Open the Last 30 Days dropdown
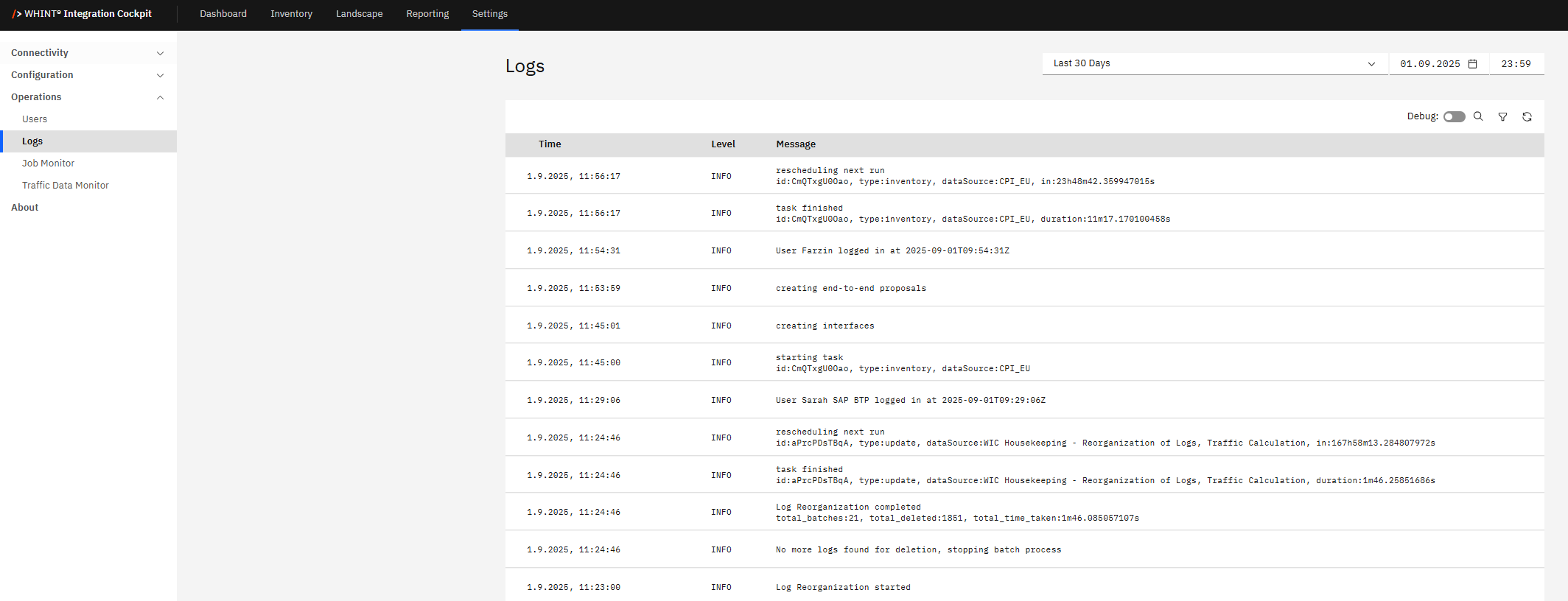The width and height of the screenshot is (1568, 601). 1214,64
